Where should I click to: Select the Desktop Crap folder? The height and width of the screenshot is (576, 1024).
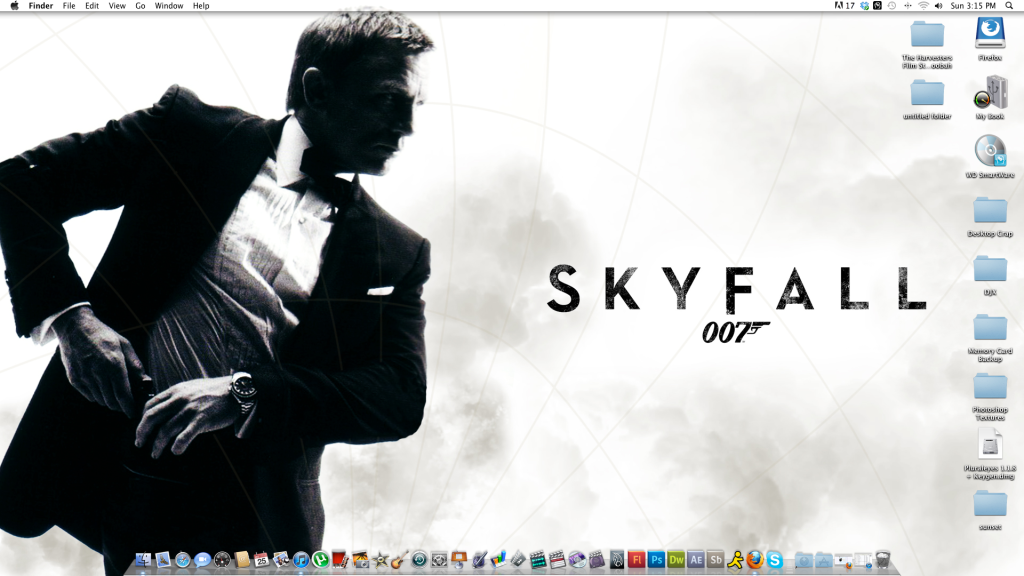coord(990,210)
